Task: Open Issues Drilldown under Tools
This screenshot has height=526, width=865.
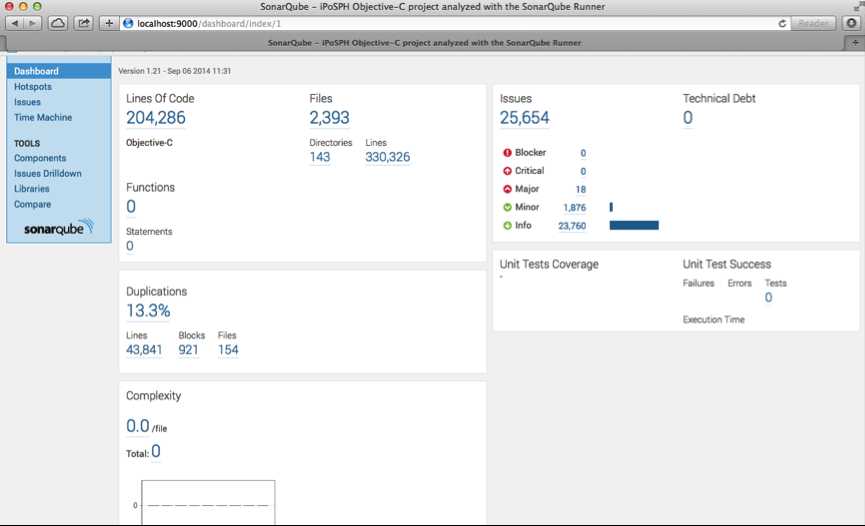Action: (47, 173)
